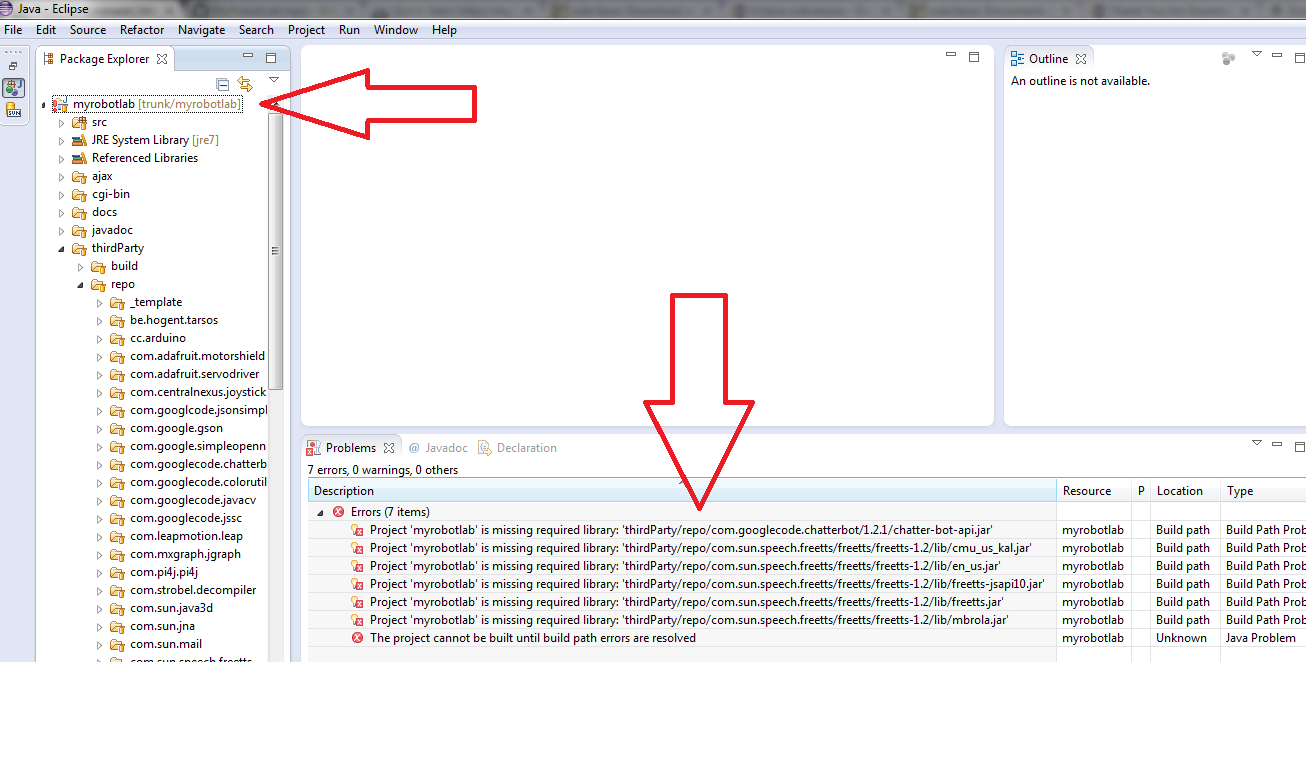Screen dimensions: 1306x761
Task: Open the File menu
Action: pyautogui.click(x=13, y=30)
